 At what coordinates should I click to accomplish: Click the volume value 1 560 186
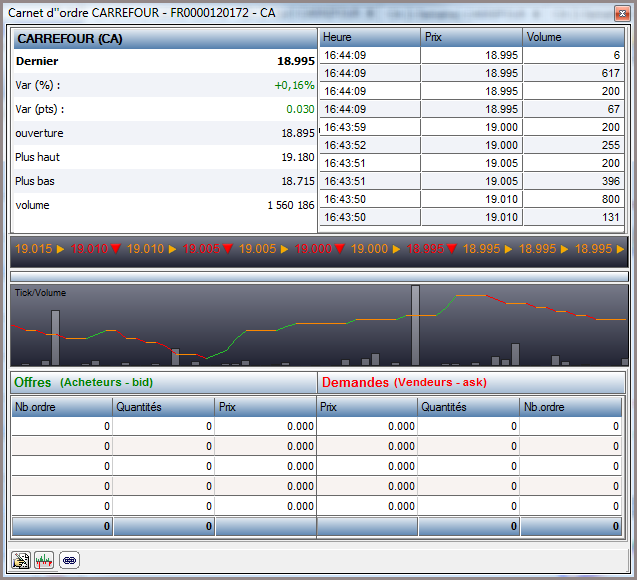[291, 205]
